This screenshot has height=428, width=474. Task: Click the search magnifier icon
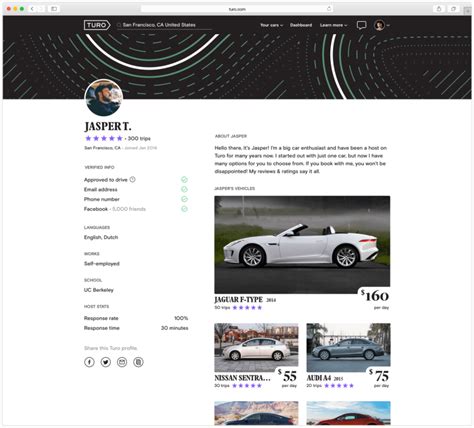(119, 25)
